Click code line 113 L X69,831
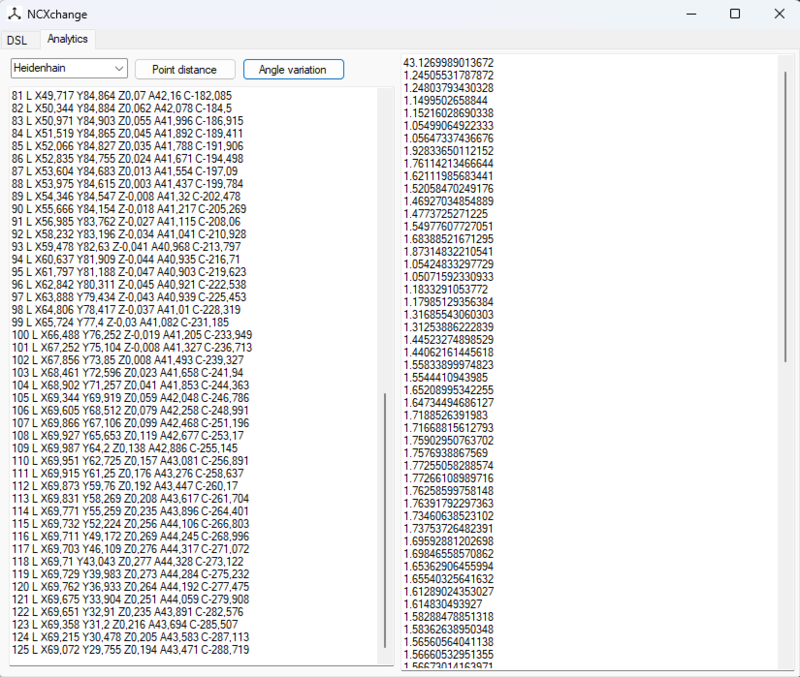Viewport: 800px width, 677px height. pyautogui.click(x=130, y=498)
